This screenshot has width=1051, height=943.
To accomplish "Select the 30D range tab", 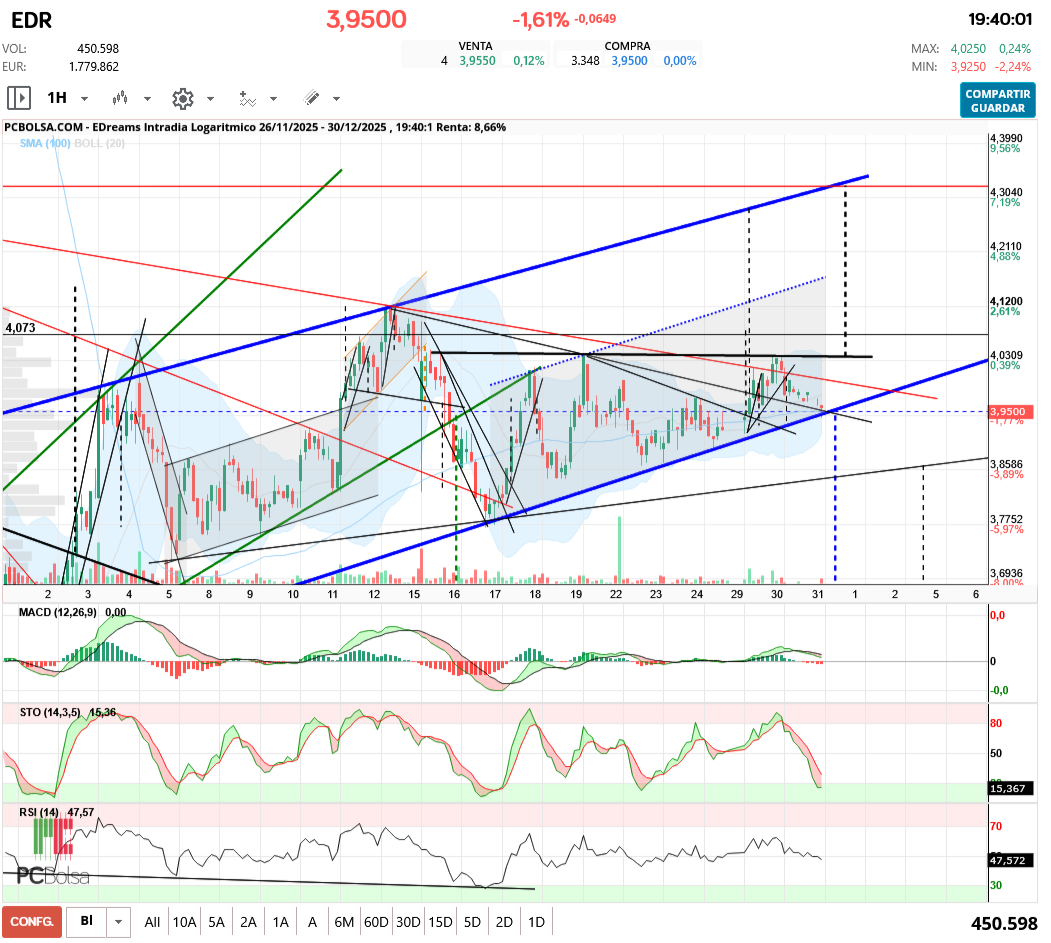I will [408, 922].
